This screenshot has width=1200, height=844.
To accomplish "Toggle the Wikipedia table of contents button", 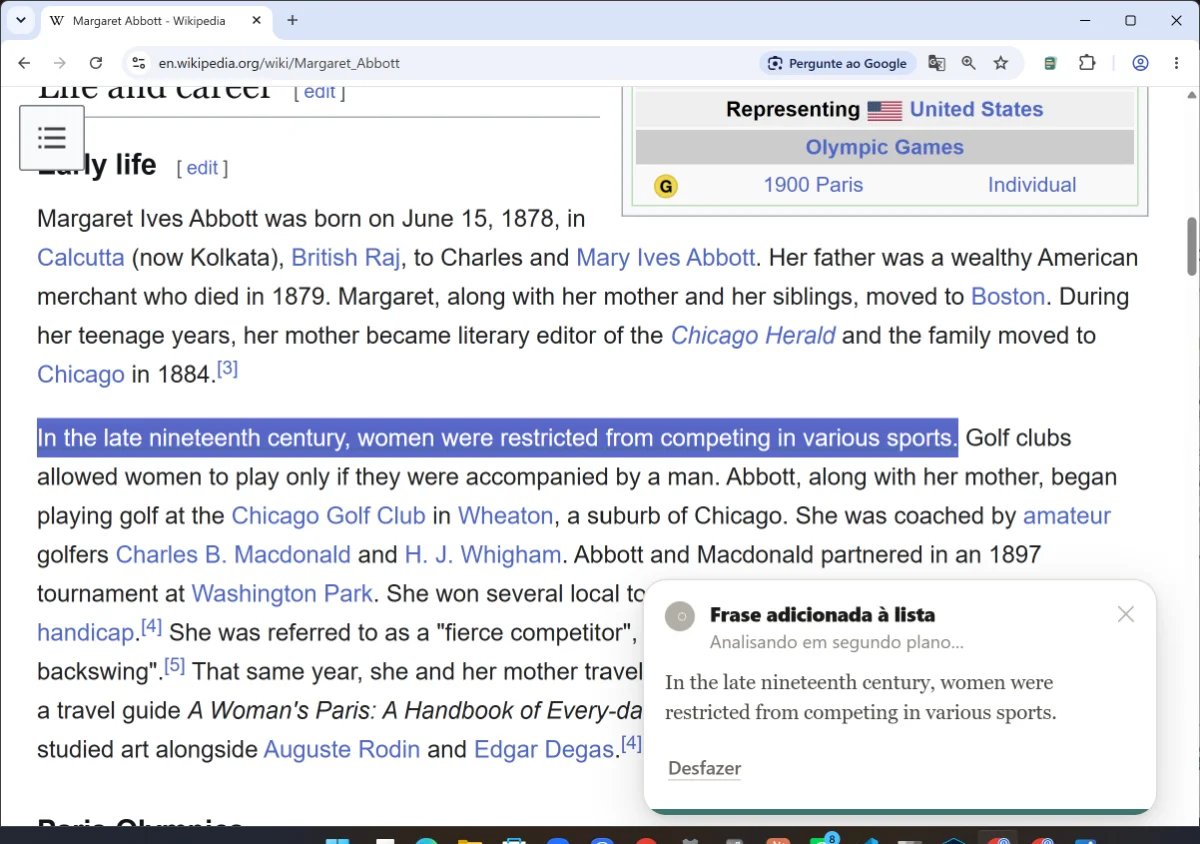I will [x=52, y=138].
